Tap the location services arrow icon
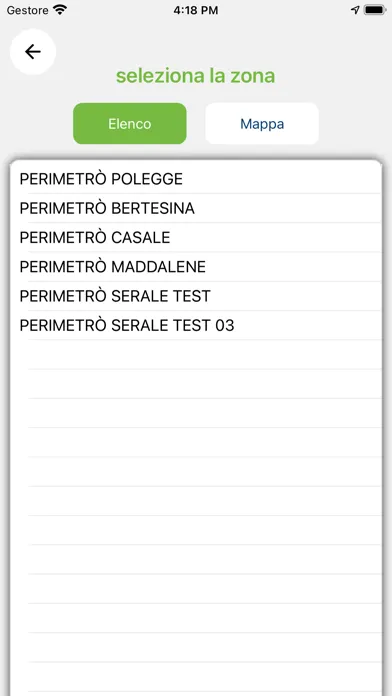Viewport: 392px width, 696px height. [355, 10]
